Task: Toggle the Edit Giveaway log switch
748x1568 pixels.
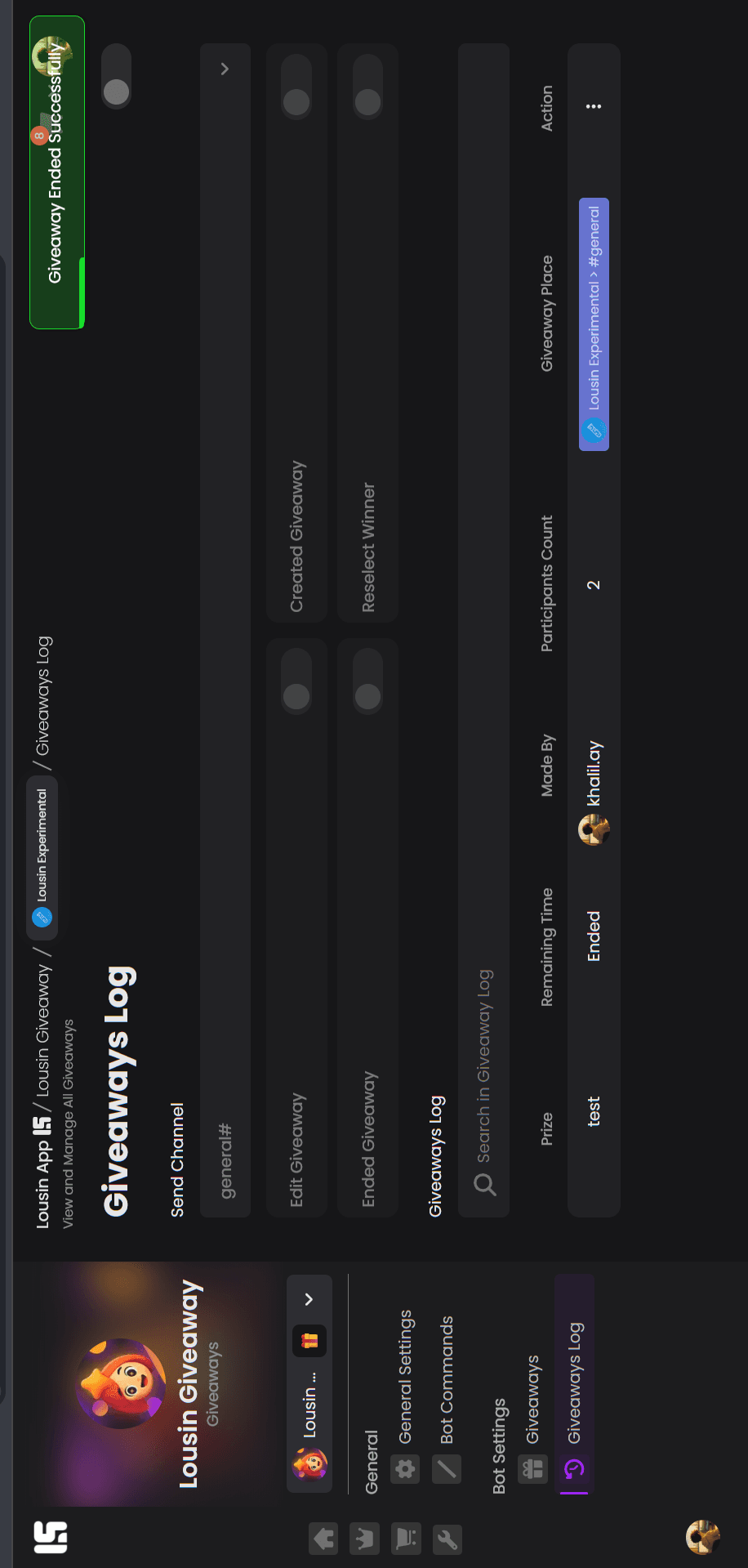Action: [296, 682]
